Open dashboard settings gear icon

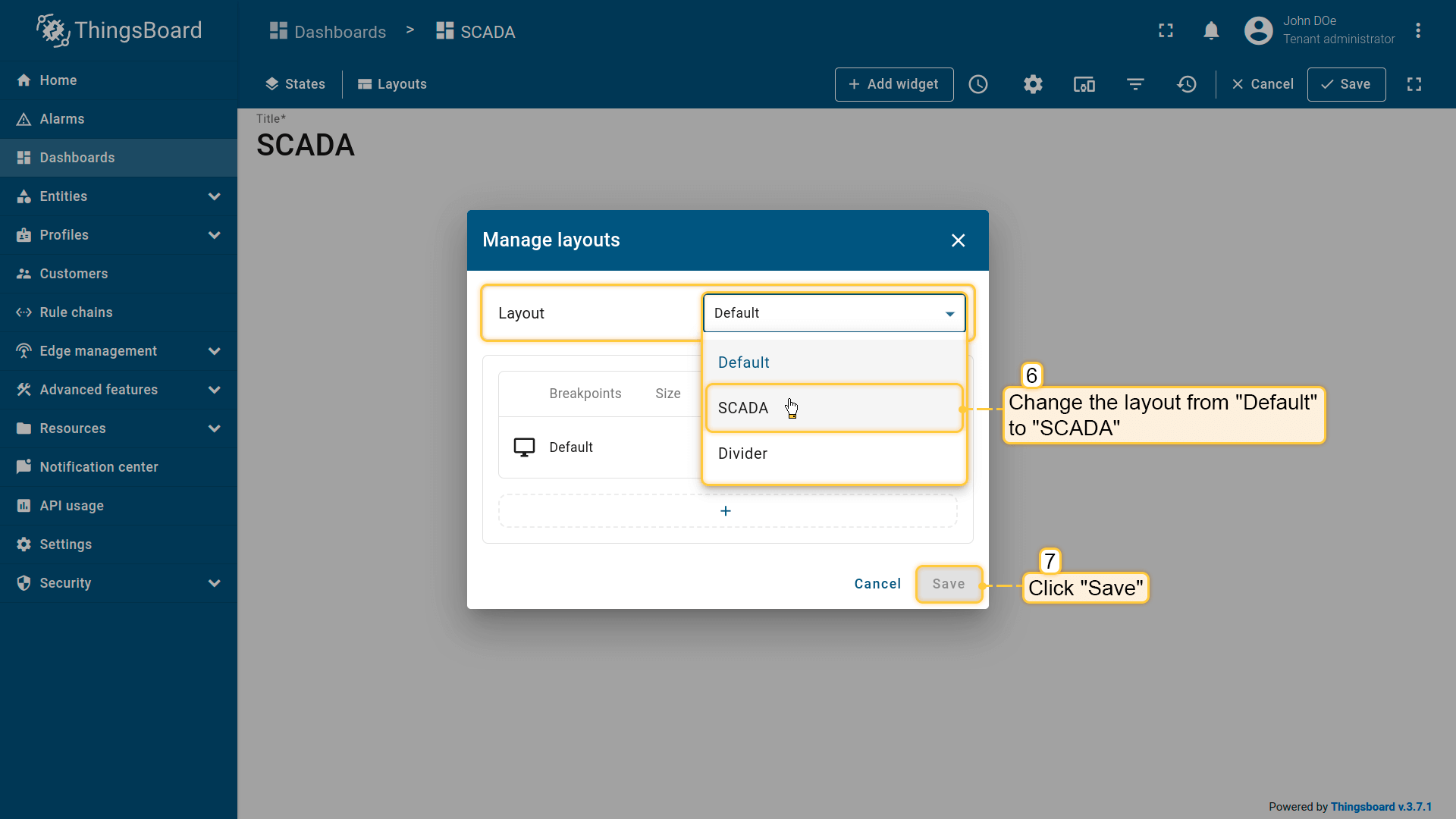coord(1033,84)
